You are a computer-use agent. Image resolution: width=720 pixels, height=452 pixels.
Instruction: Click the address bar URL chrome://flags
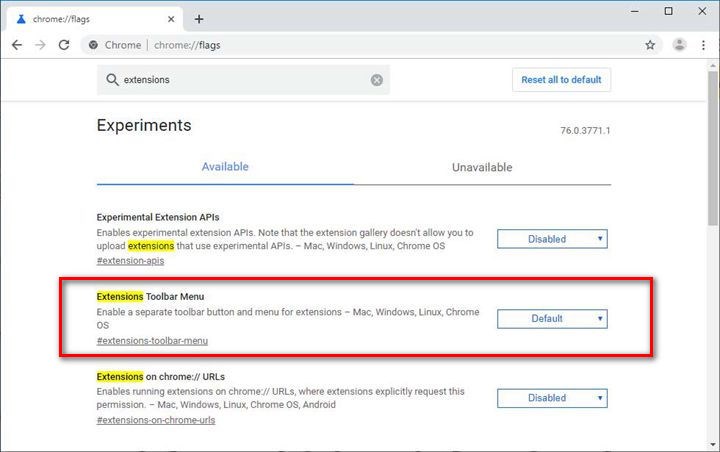click(x=187, y=45)
